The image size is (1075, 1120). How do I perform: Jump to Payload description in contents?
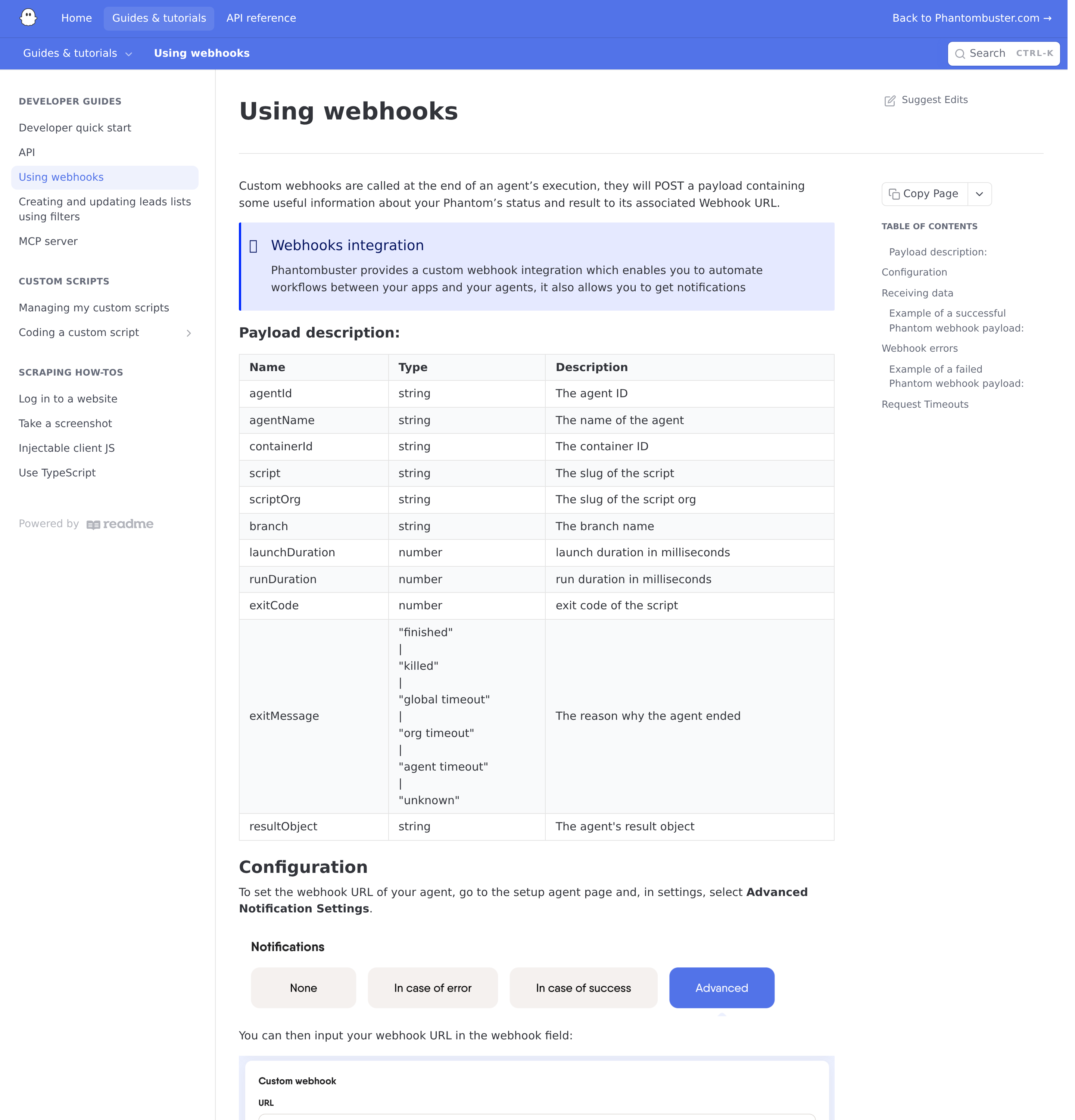coord(937,252)
